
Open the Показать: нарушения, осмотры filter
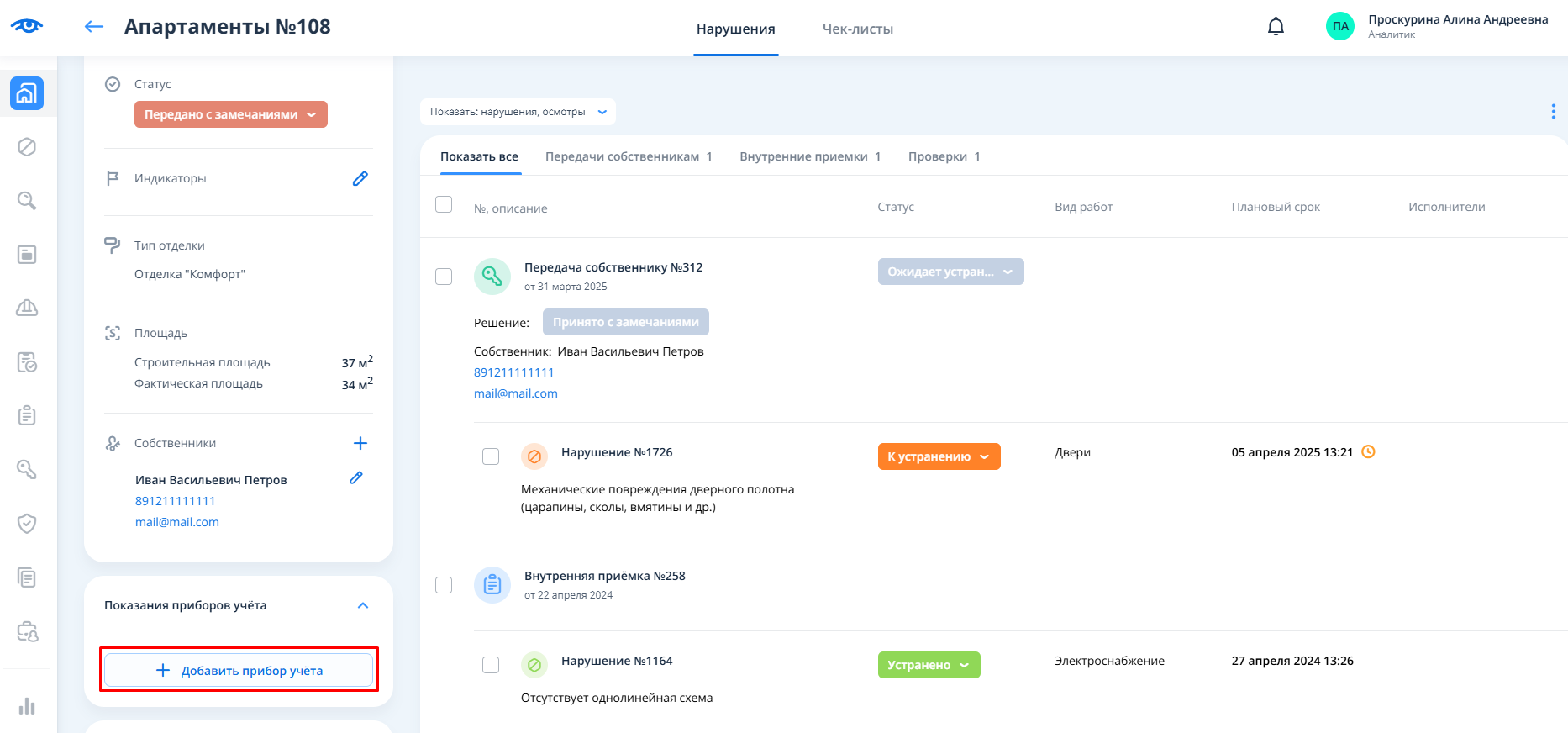coord(518,112)
